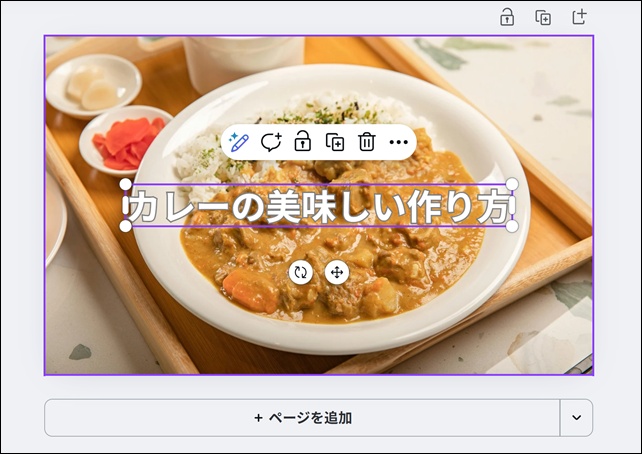The image size is (642, 454).
Task: Delete the selected text with trash icon
Action: pos(367,142)
